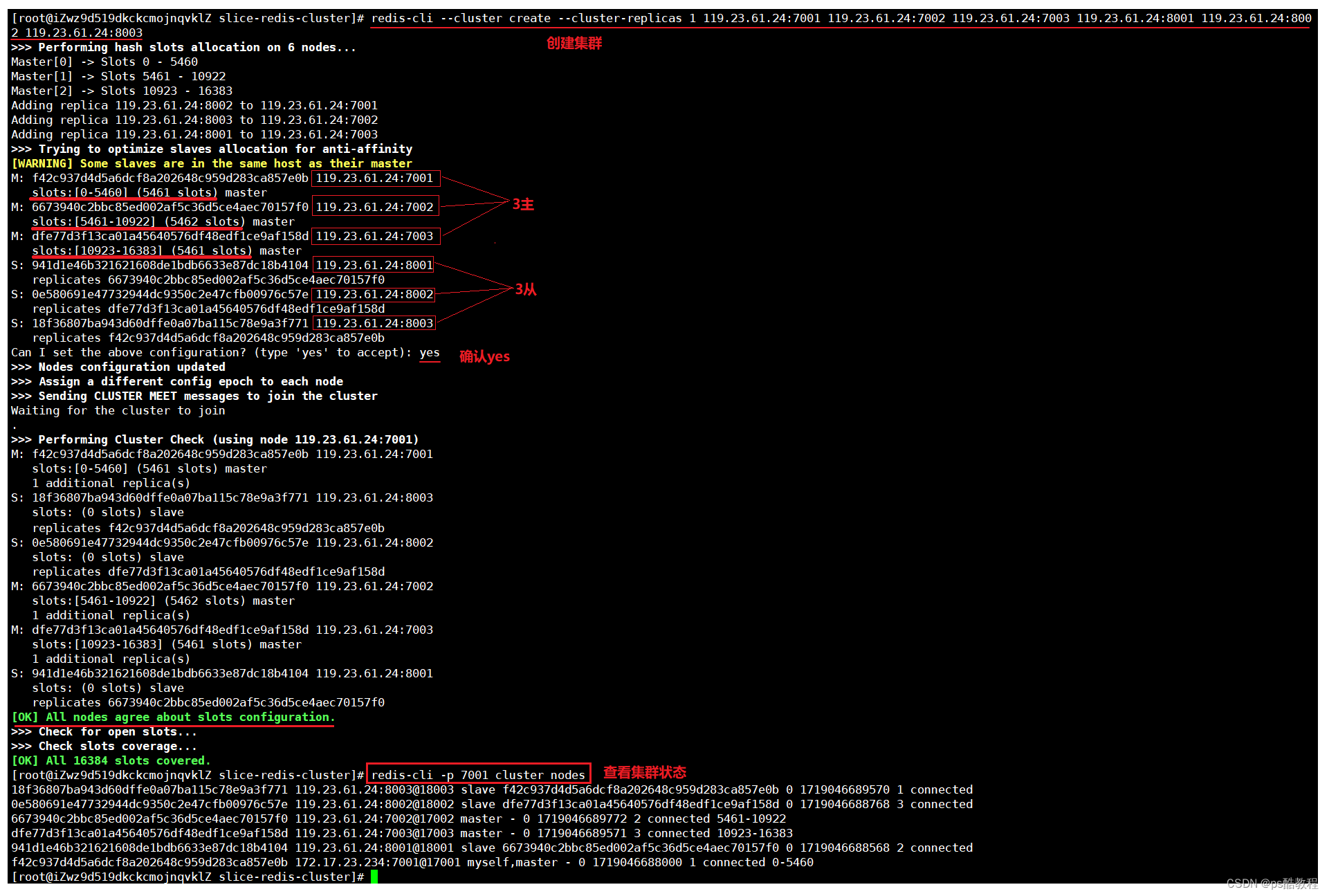Click '119.23.61.24:8002@18002' in cluster nodes output
The width and height of the screenshot is (1329, 896).
pyautogui.click(x=374, y=804)
